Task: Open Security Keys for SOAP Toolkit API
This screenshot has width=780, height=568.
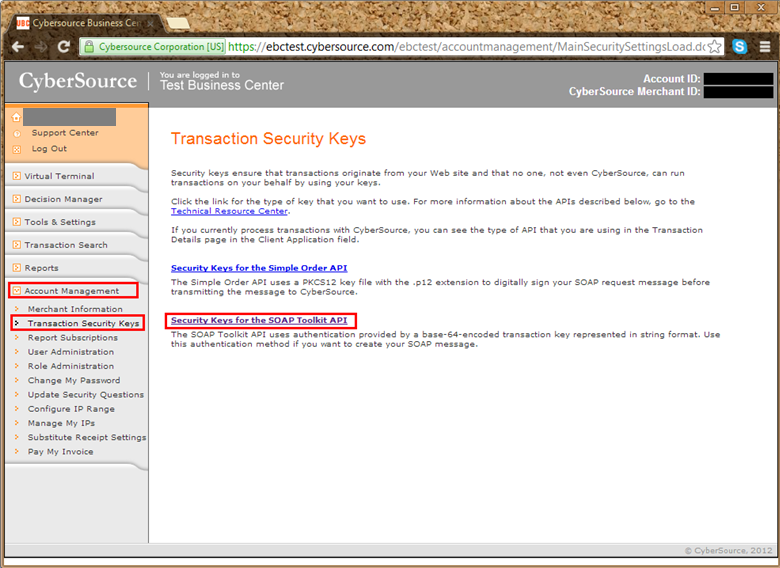Action: coord(259,320)
